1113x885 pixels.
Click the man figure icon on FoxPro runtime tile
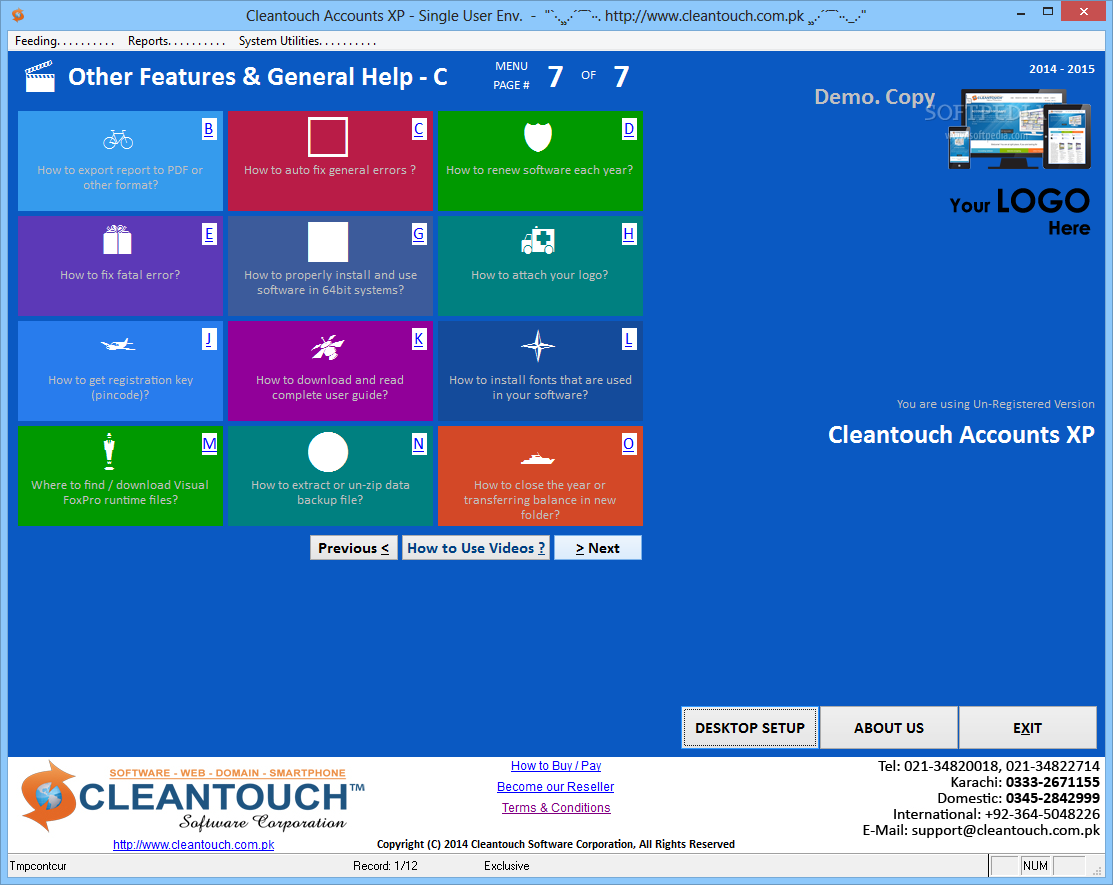109,451
